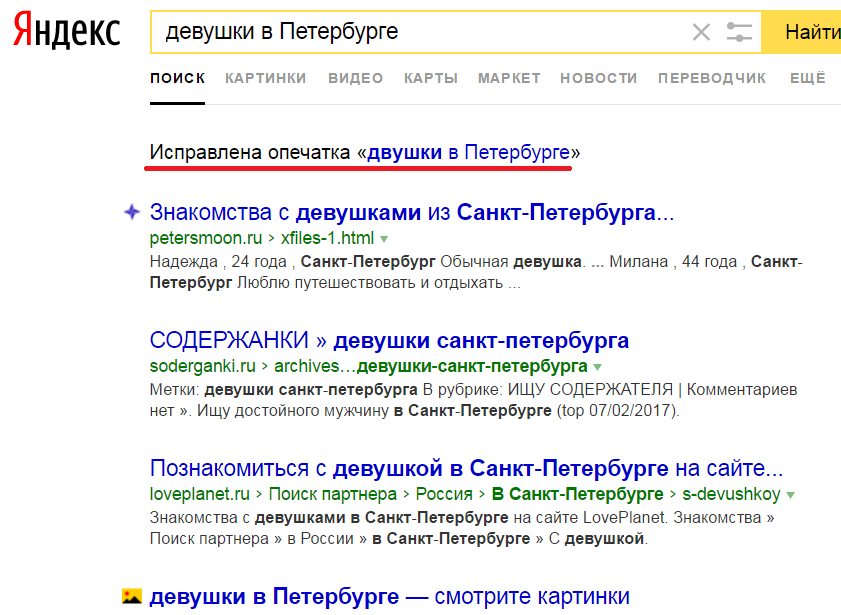Clear the search query with X icon
The image size is (841, 615).
[701, 32]
